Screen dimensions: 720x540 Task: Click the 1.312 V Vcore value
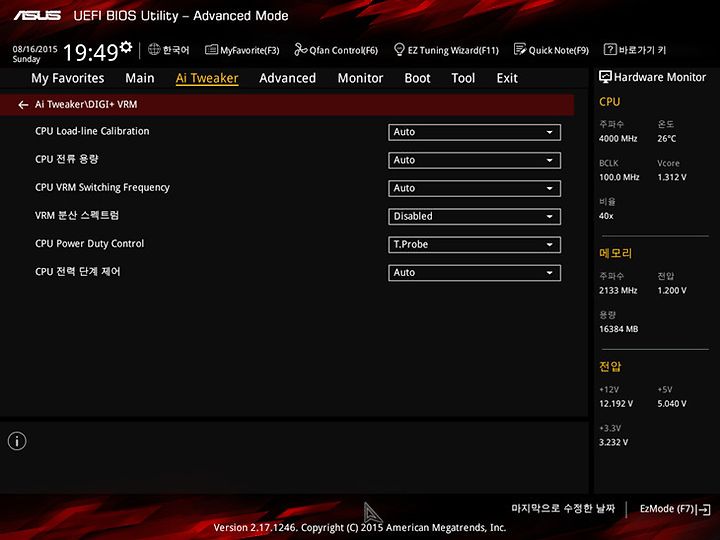coord(672,177)
